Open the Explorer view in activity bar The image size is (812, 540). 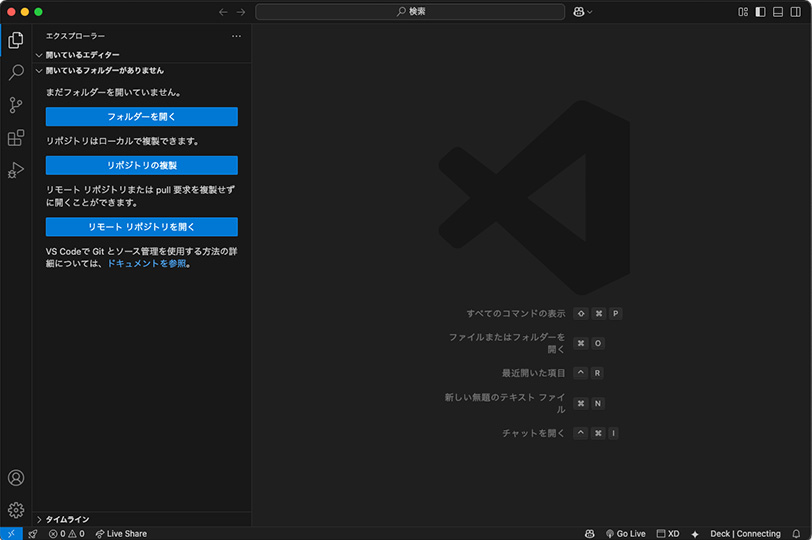(16, 40)
